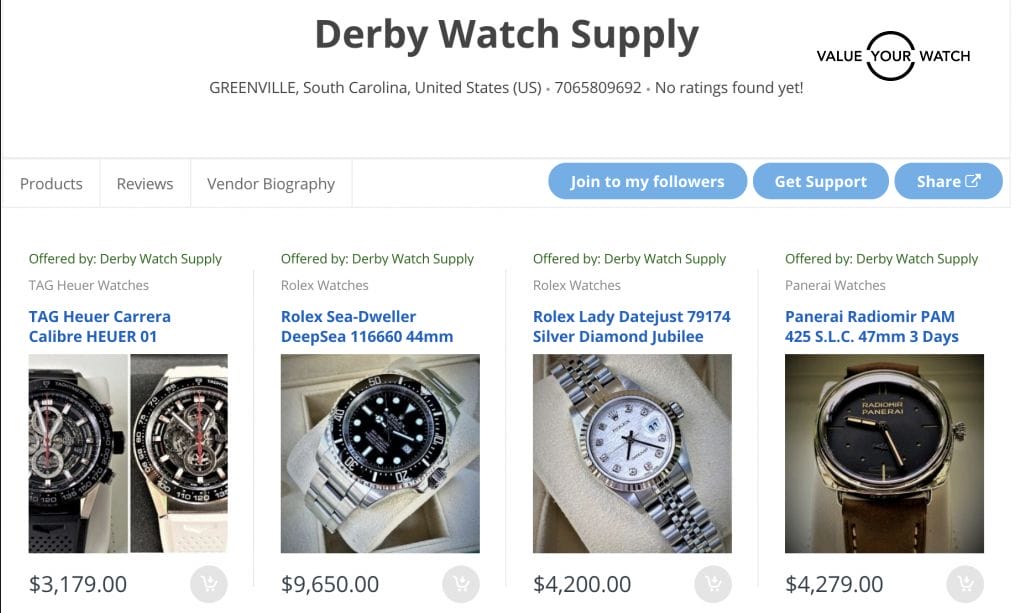Image resolution: width=1024 pixels, height=613 pixels.
Task: Click the Get Support button
Action: pos(820,181)
